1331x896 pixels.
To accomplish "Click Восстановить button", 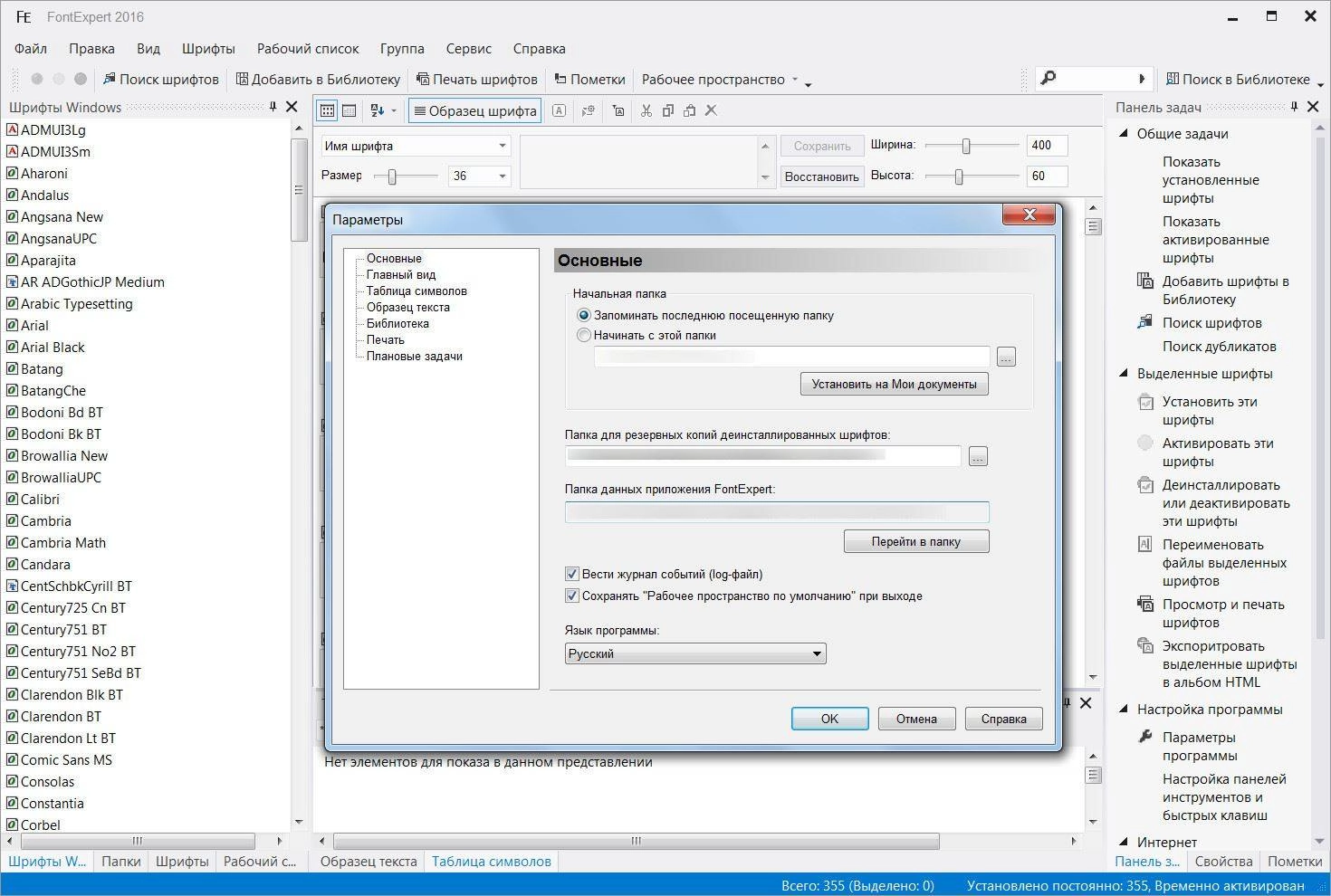I will (821, 176).
